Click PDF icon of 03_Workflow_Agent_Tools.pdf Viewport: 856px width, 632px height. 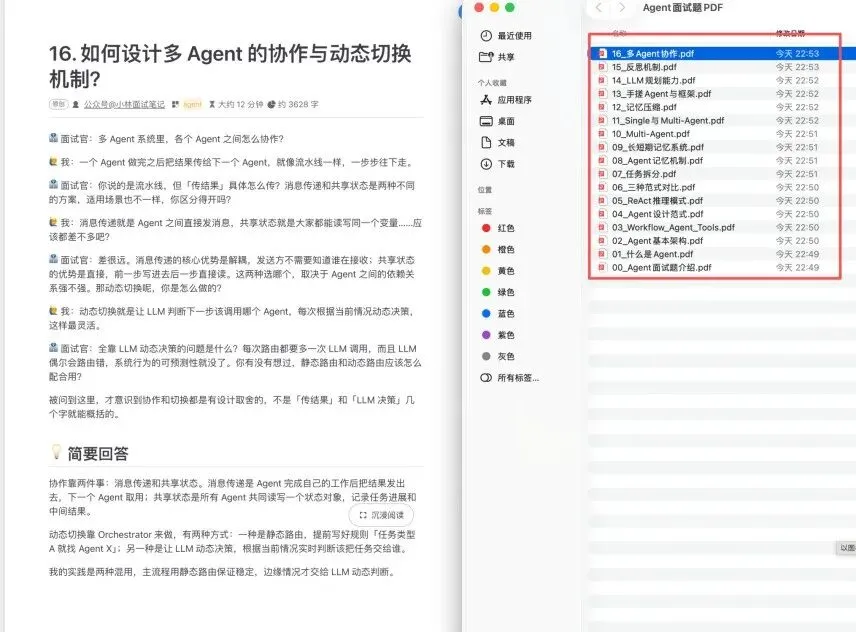(602, 228)
